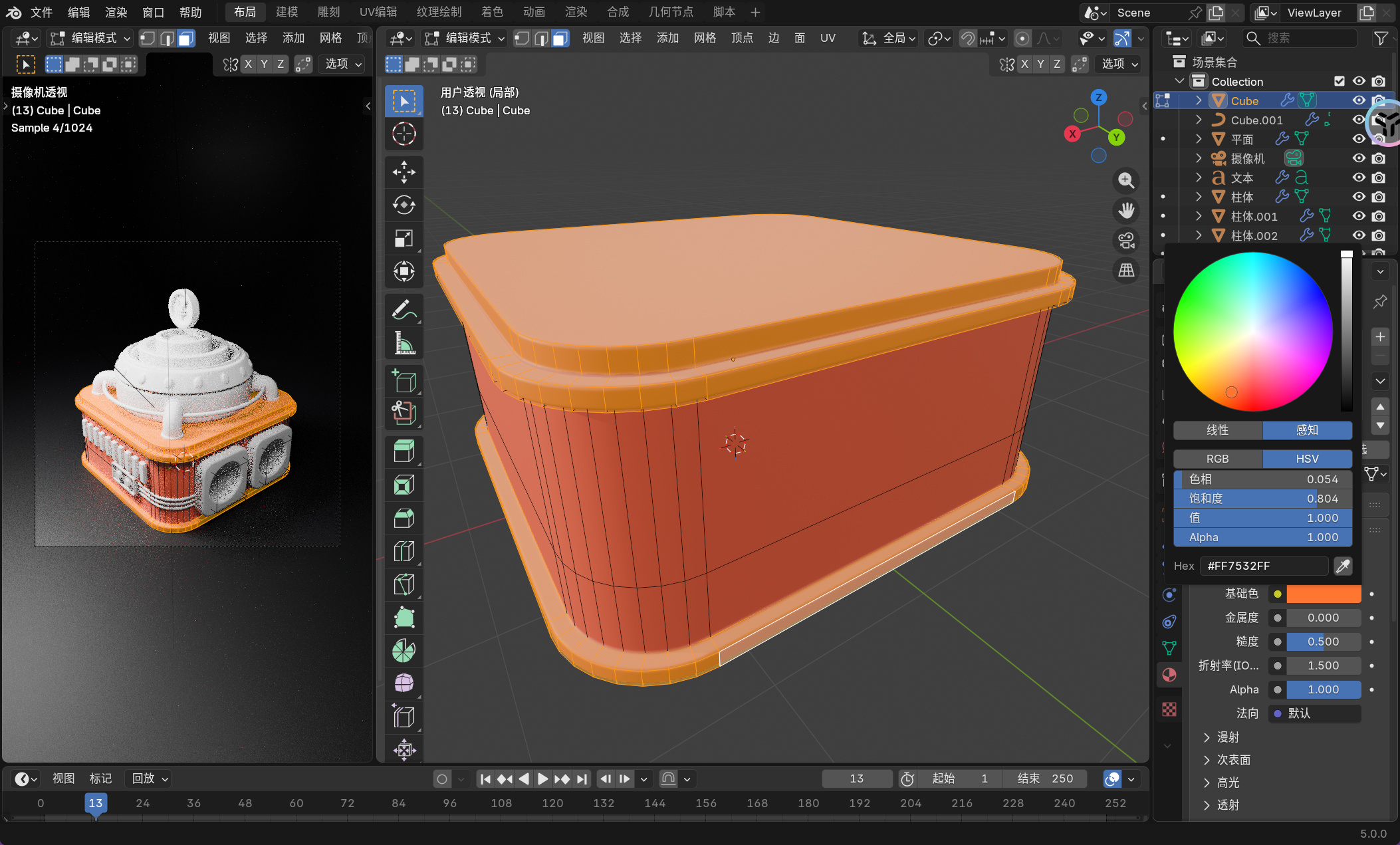This screenshot has width=1400, height=845.
Task: Click the play animation button
Action: point(542,779)
